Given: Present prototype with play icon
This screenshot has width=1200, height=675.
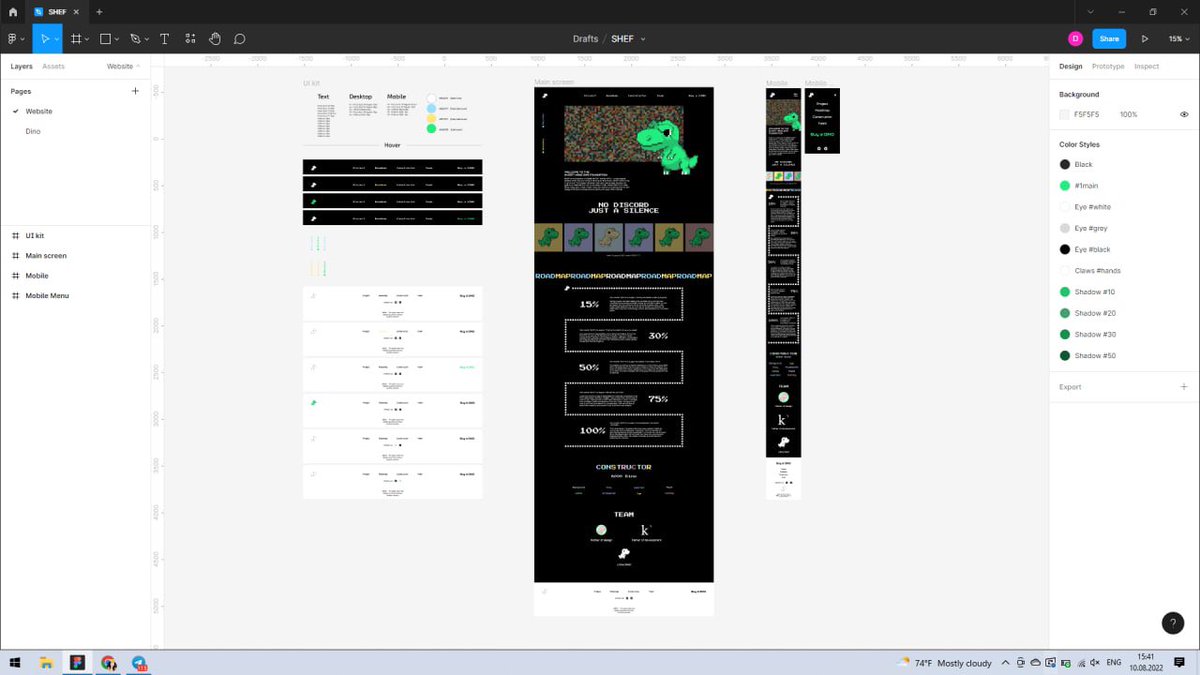Looking at the screenshot, I should coord(1145,38).
